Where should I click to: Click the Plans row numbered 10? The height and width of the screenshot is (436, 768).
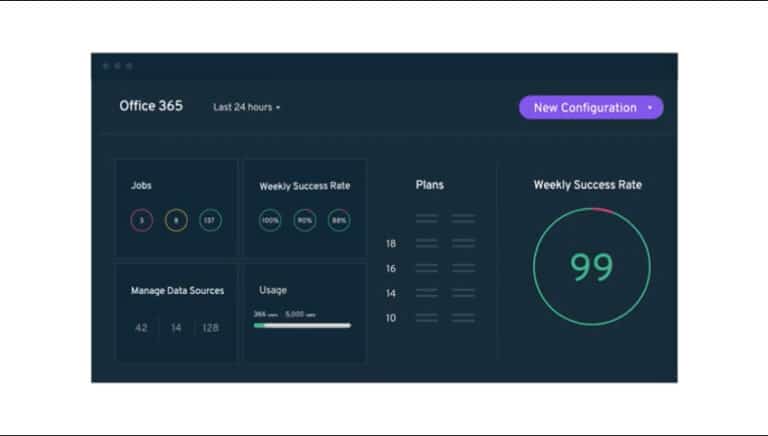(430, 318)
